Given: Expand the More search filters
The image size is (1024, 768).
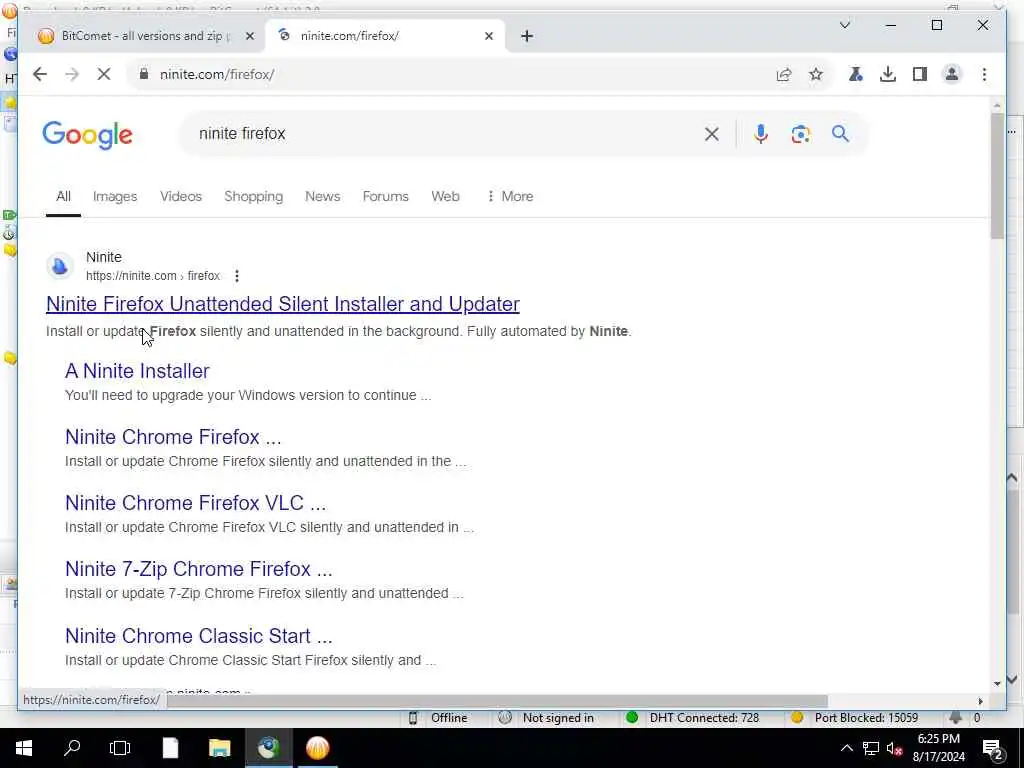Looking at the screenshot, I should point(510,197).
